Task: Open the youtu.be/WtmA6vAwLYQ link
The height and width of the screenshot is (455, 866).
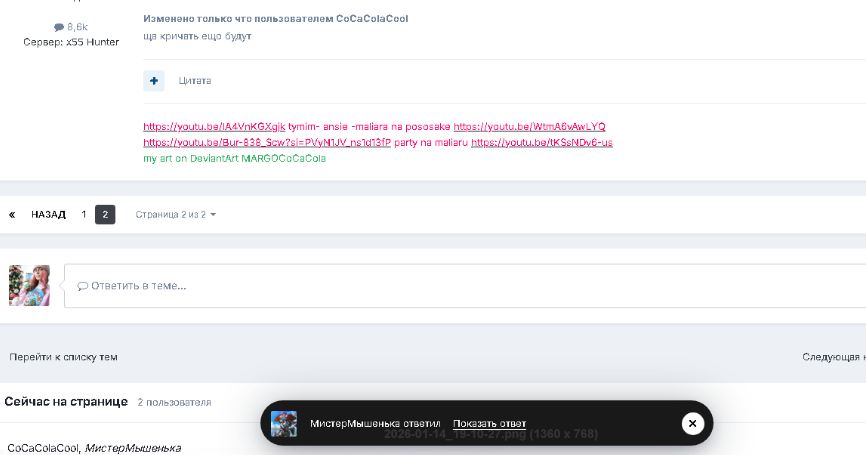Action: click(529, 126)
